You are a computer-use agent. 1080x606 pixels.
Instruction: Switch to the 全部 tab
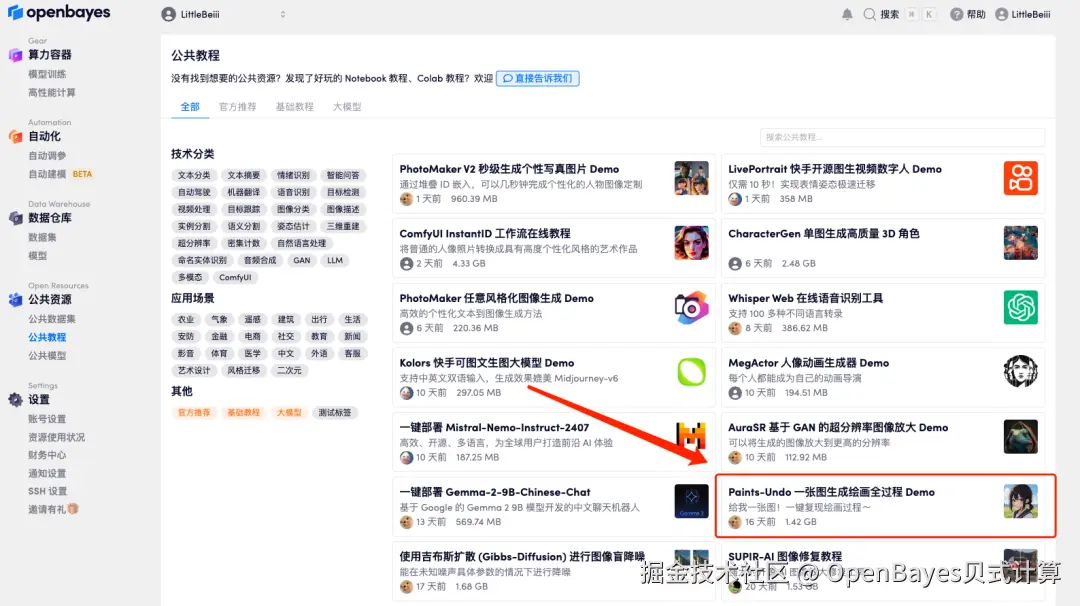point(190,107)
